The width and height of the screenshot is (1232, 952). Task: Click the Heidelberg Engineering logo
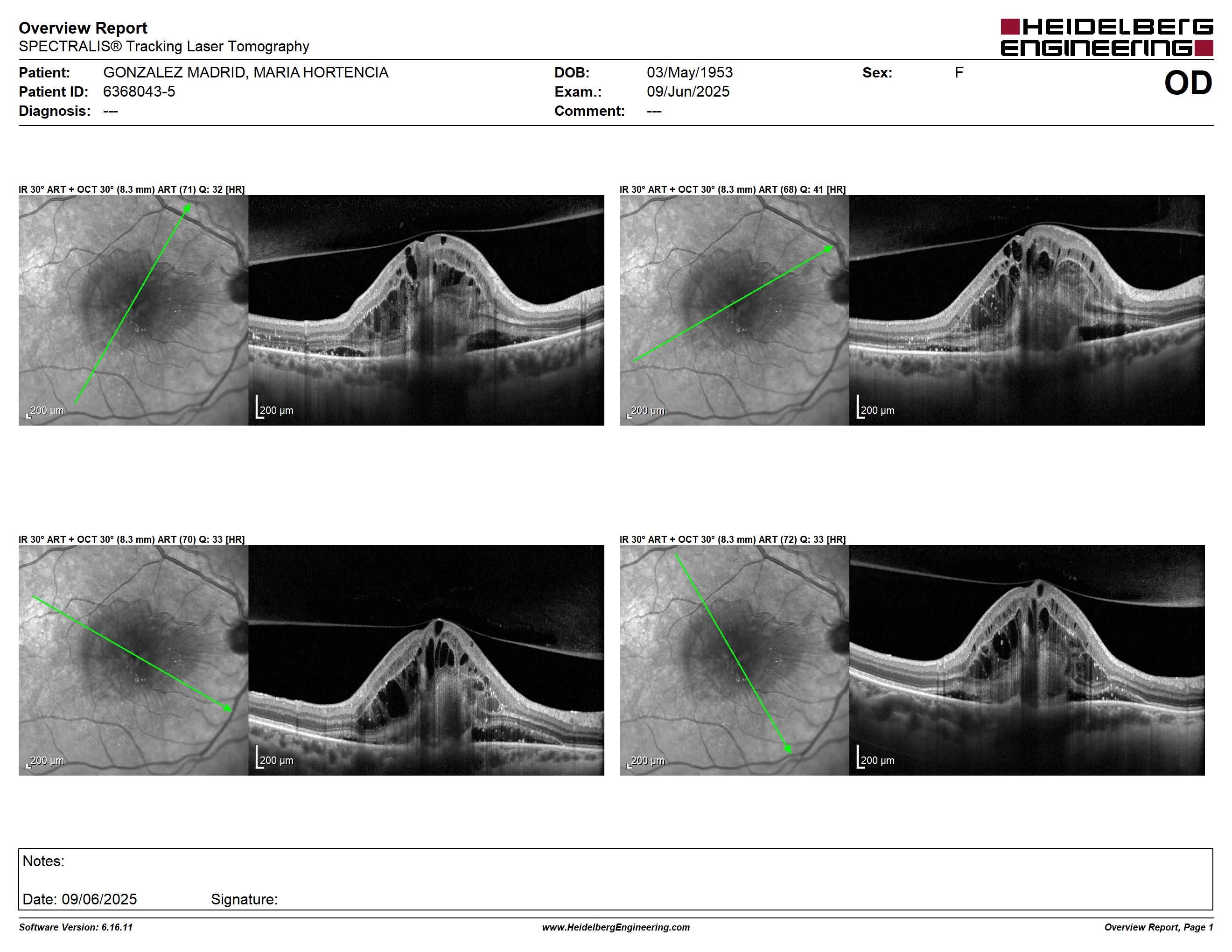coord(1106,37)
